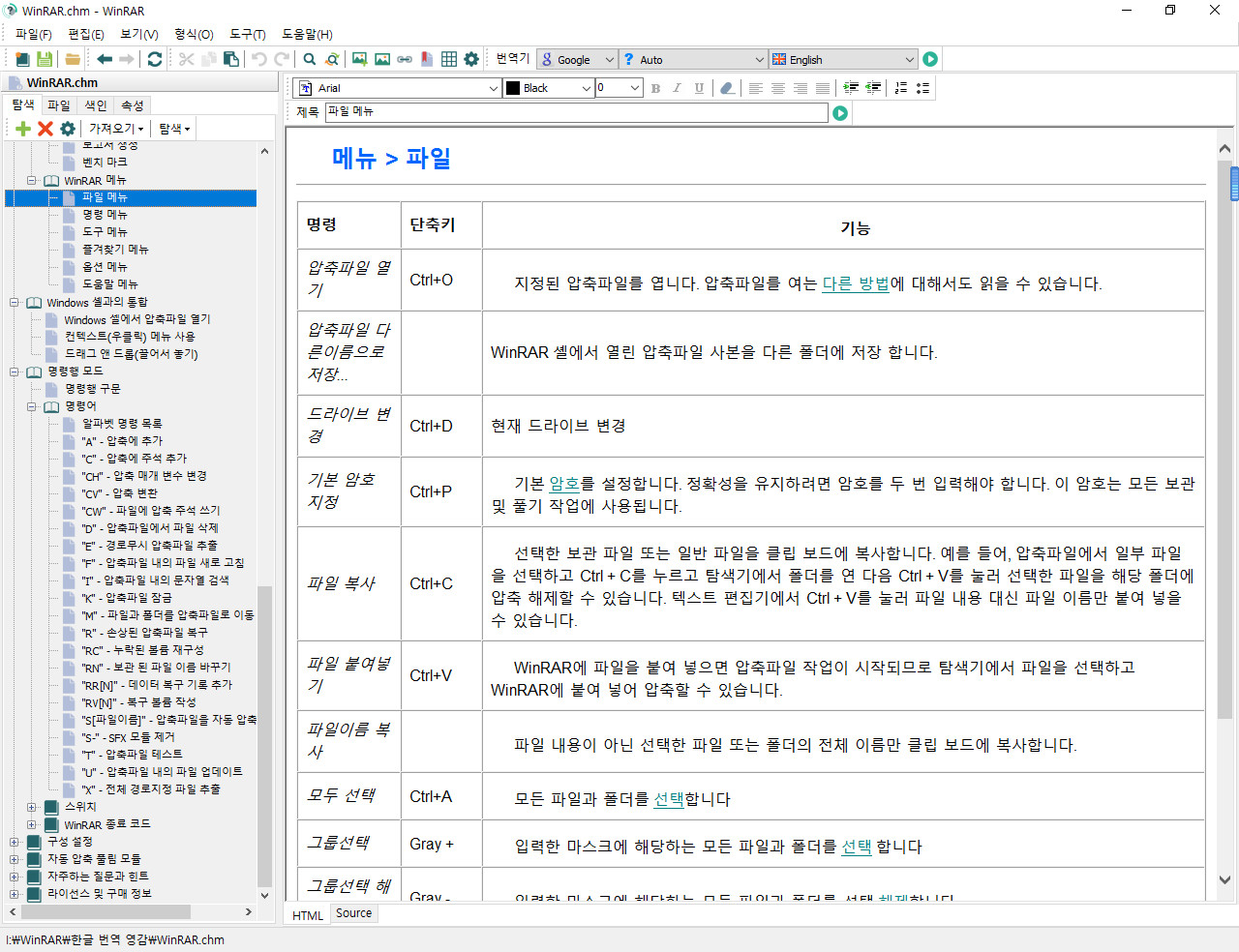
Task: Insert bookmark using the red bookmark icon
Action: point(427,59)
